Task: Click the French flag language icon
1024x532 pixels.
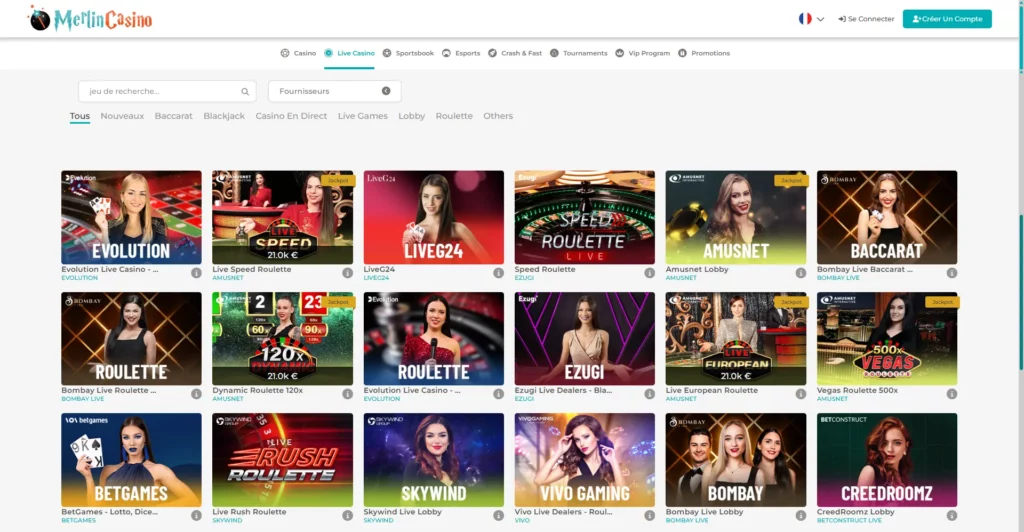Action: 805,19
